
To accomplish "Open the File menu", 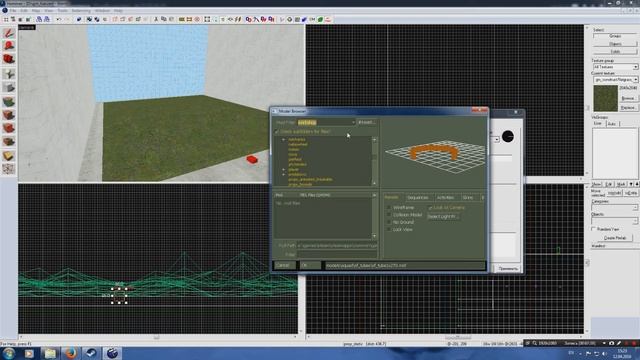I will [13, 11].
